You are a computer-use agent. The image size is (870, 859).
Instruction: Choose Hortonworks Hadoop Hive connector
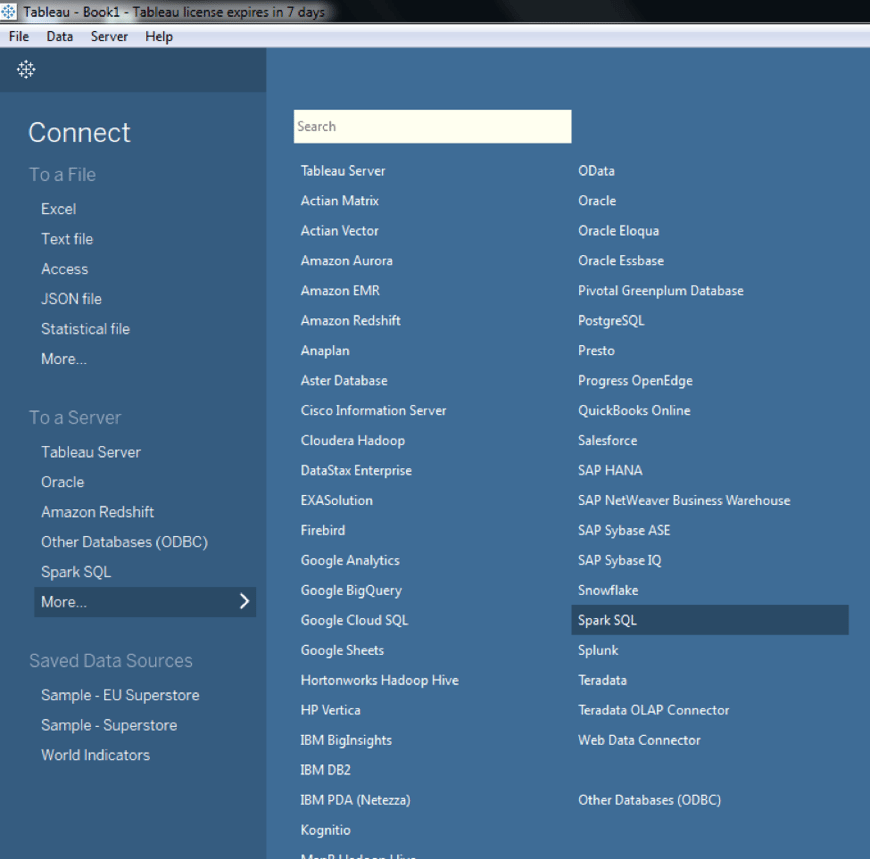[x=380, y=680]
